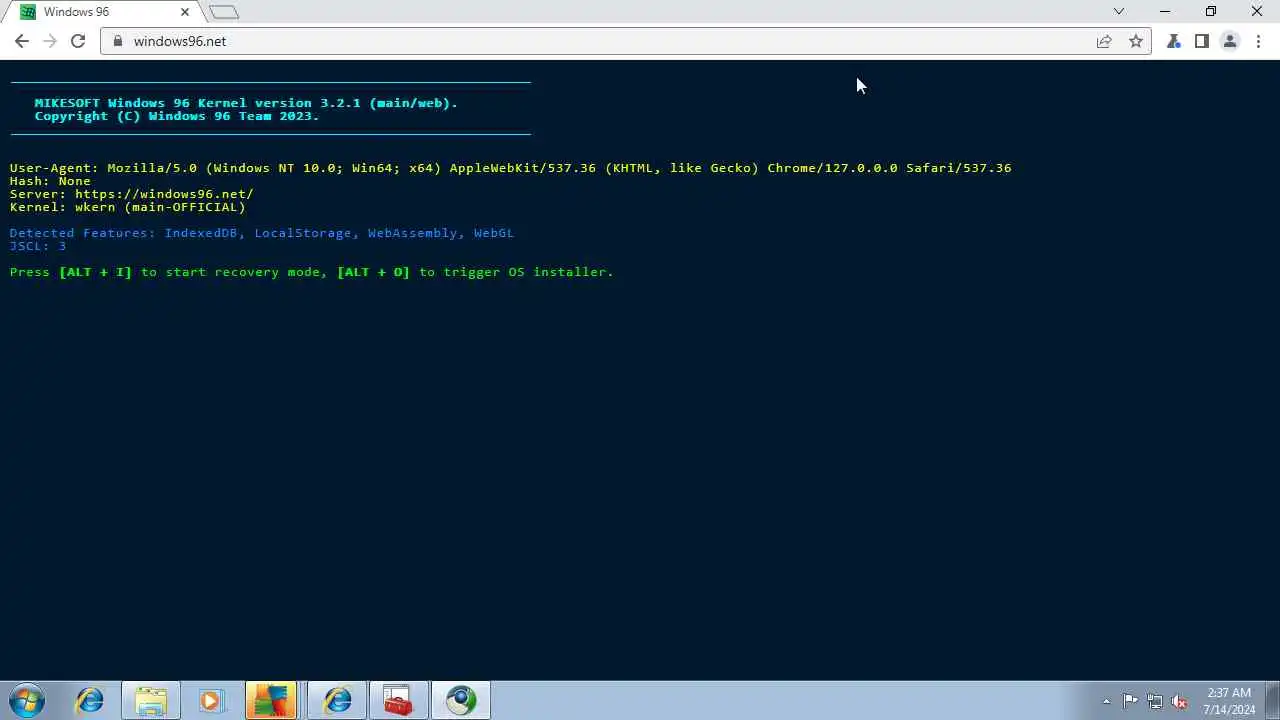Click the 'Hash: None' line

coord(50,181)
